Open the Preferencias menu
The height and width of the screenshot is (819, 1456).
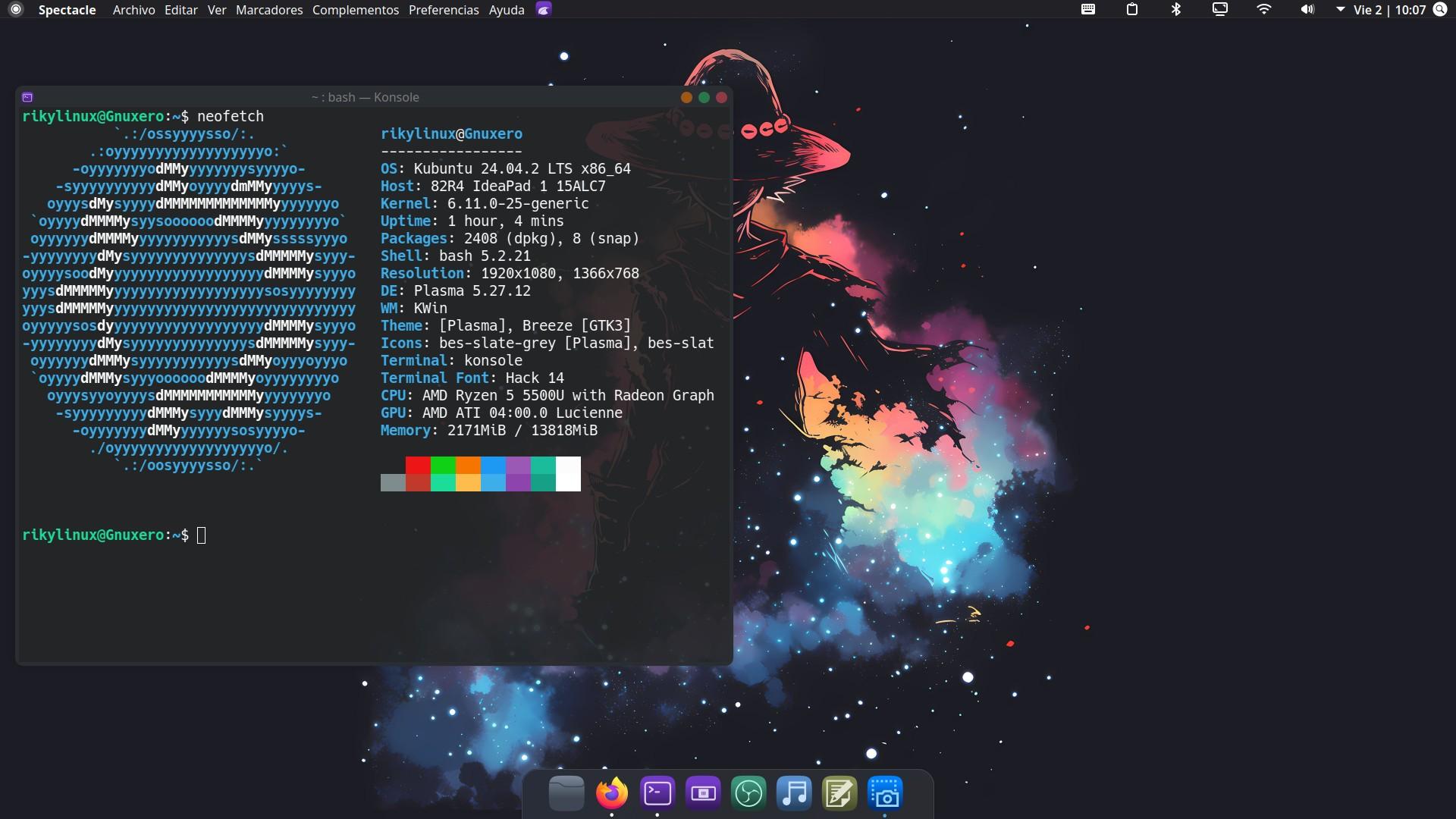(444, 10)
